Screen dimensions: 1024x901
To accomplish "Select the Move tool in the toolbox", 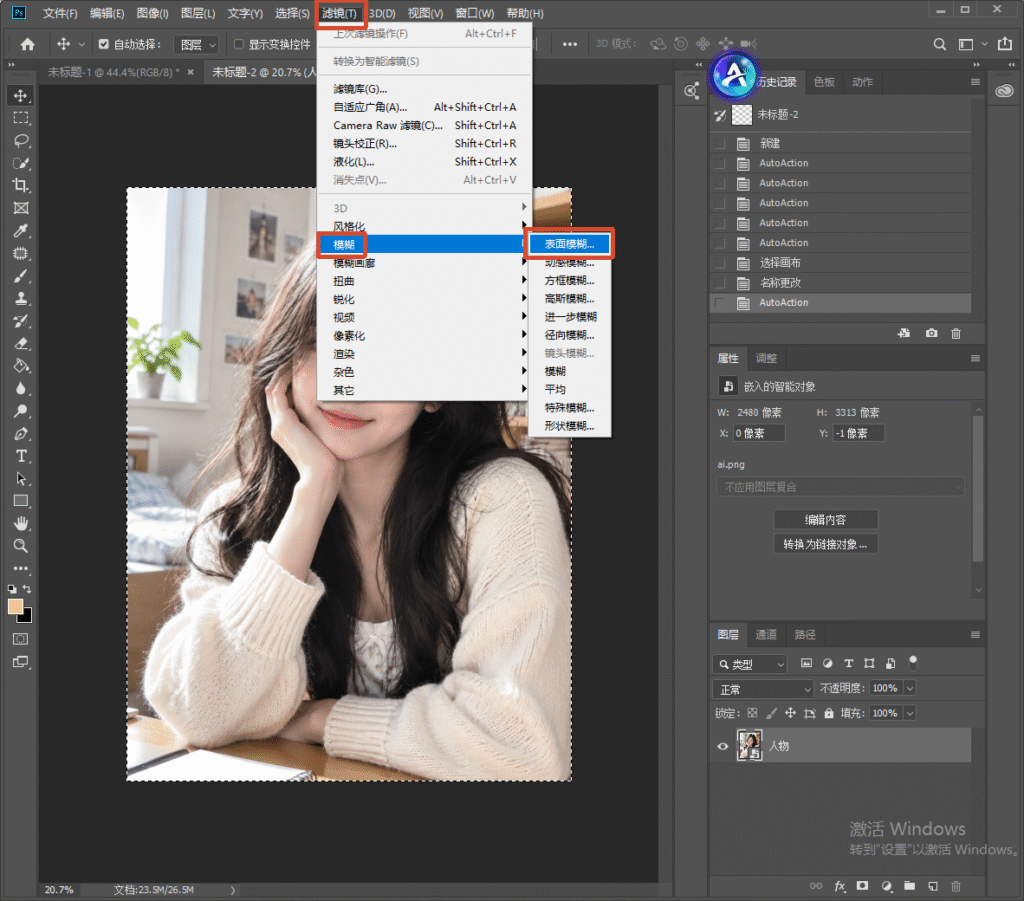I will (x=21, y=95).
